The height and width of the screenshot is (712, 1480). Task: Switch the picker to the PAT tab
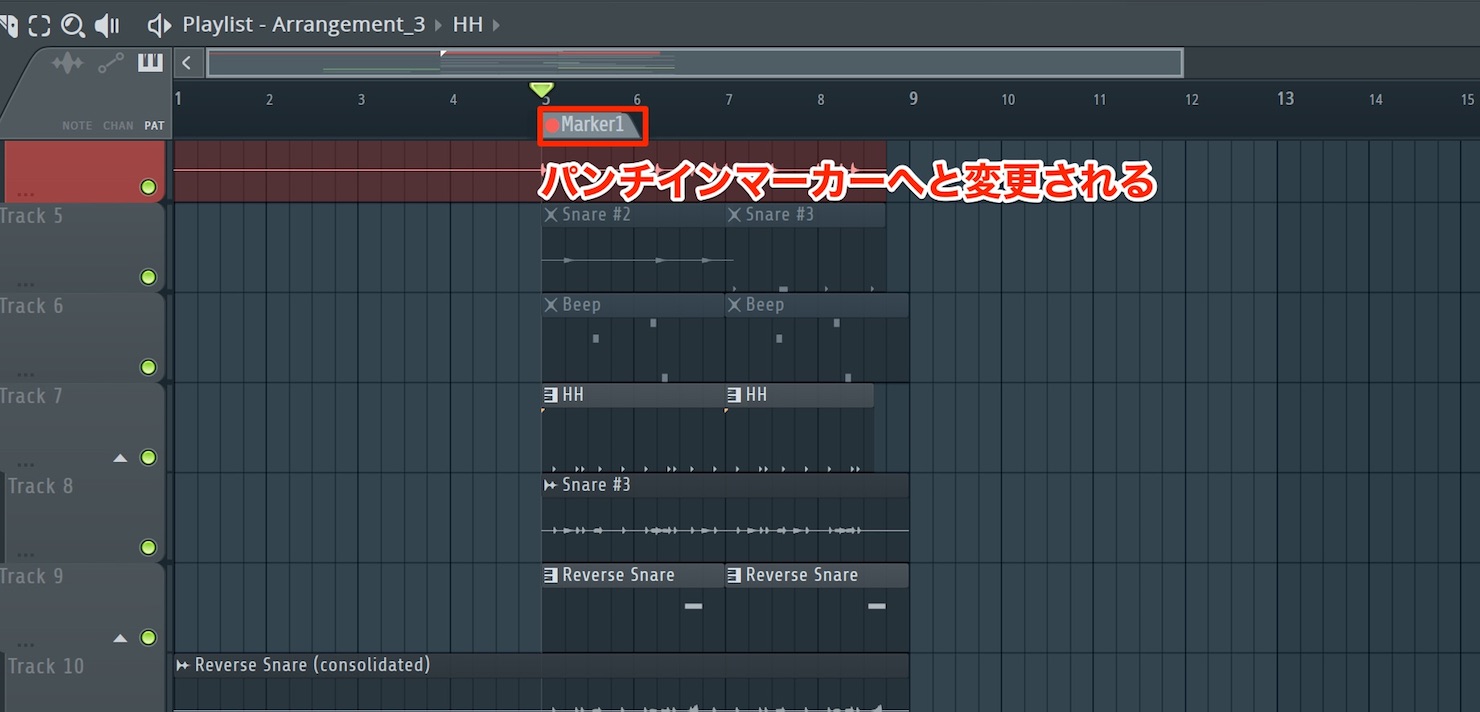click(x=154, y=126)
